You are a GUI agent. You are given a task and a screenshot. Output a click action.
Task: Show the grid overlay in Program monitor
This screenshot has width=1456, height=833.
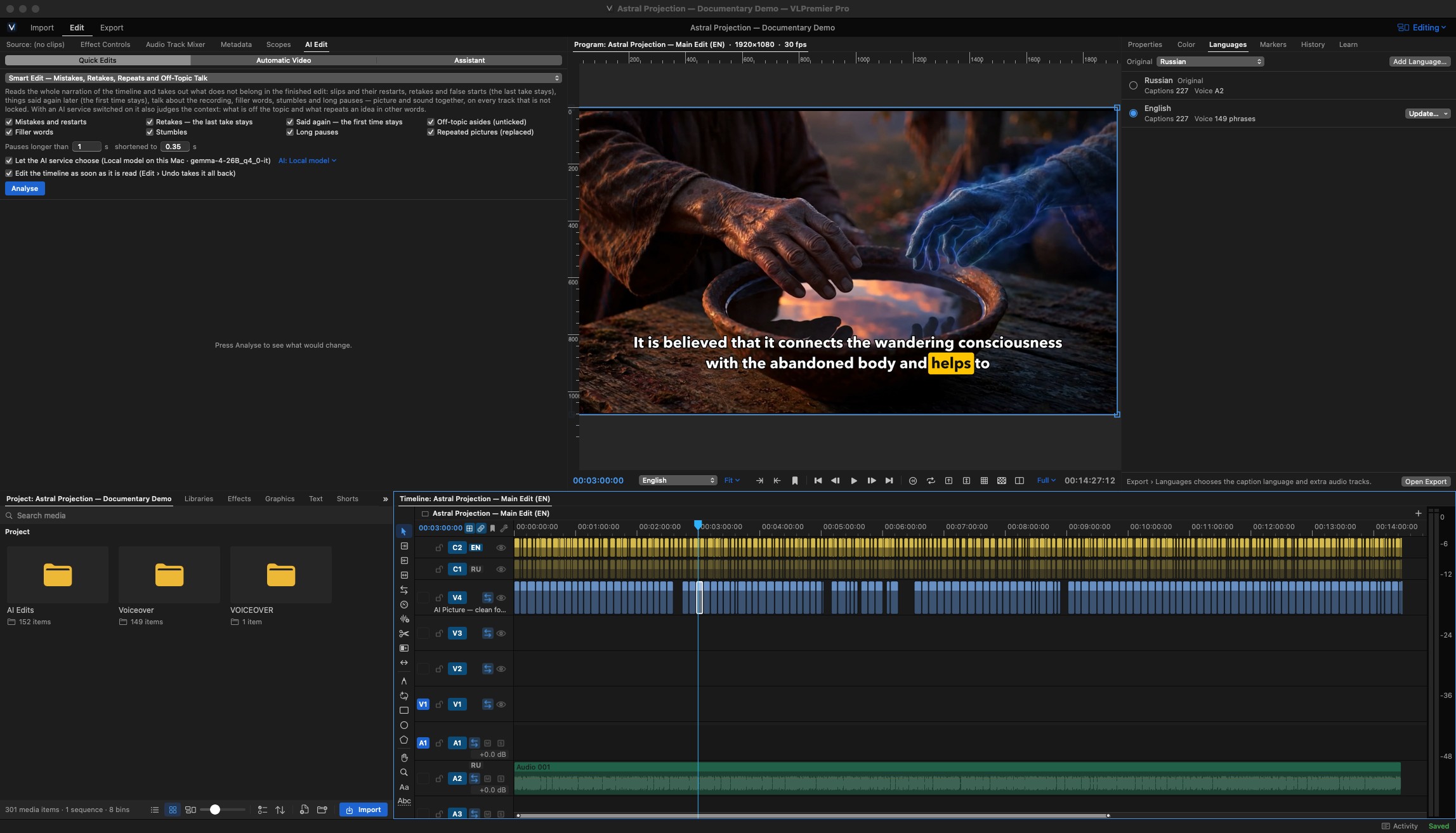click(x=984, y=481)
